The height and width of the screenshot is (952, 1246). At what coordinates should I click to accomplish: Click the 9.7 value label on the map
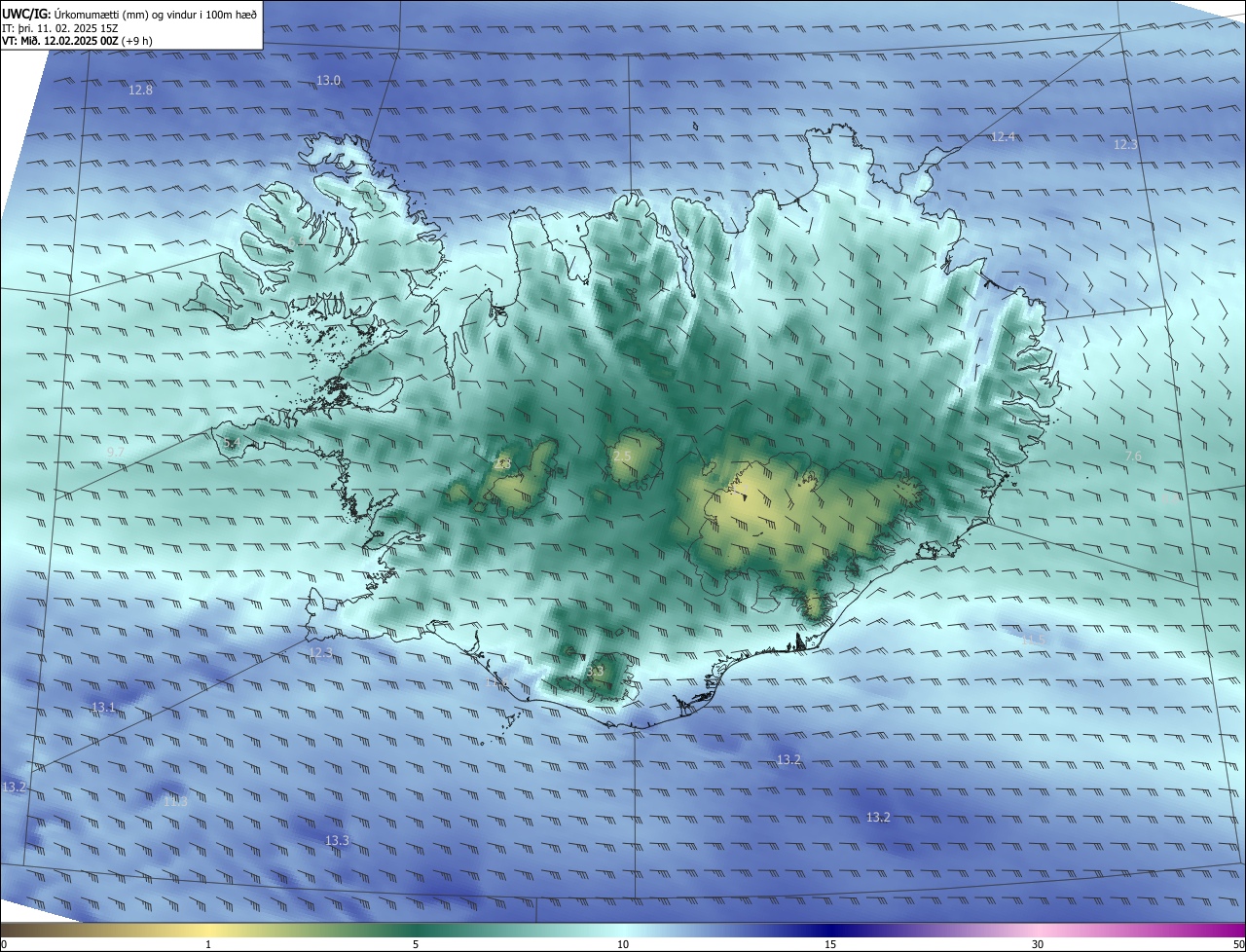116,452
